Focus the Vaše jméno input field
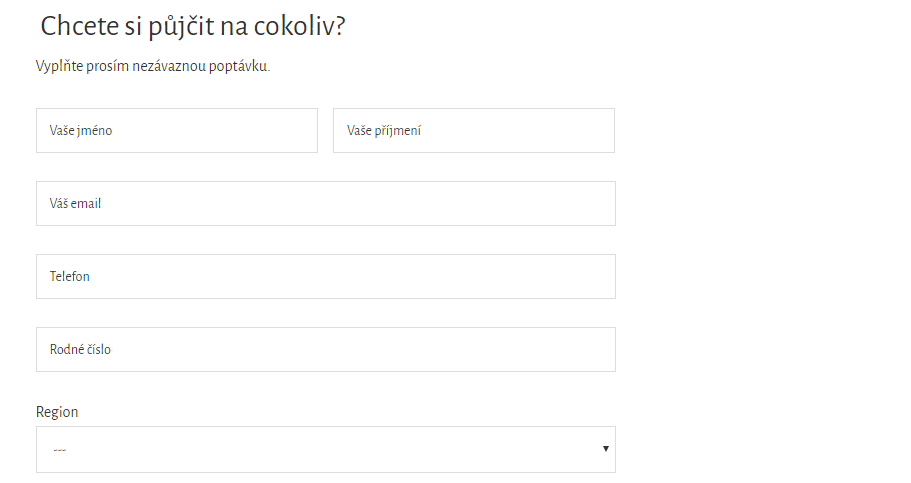Viewport: 911px width, 483px height. click(x=177, y=131)
